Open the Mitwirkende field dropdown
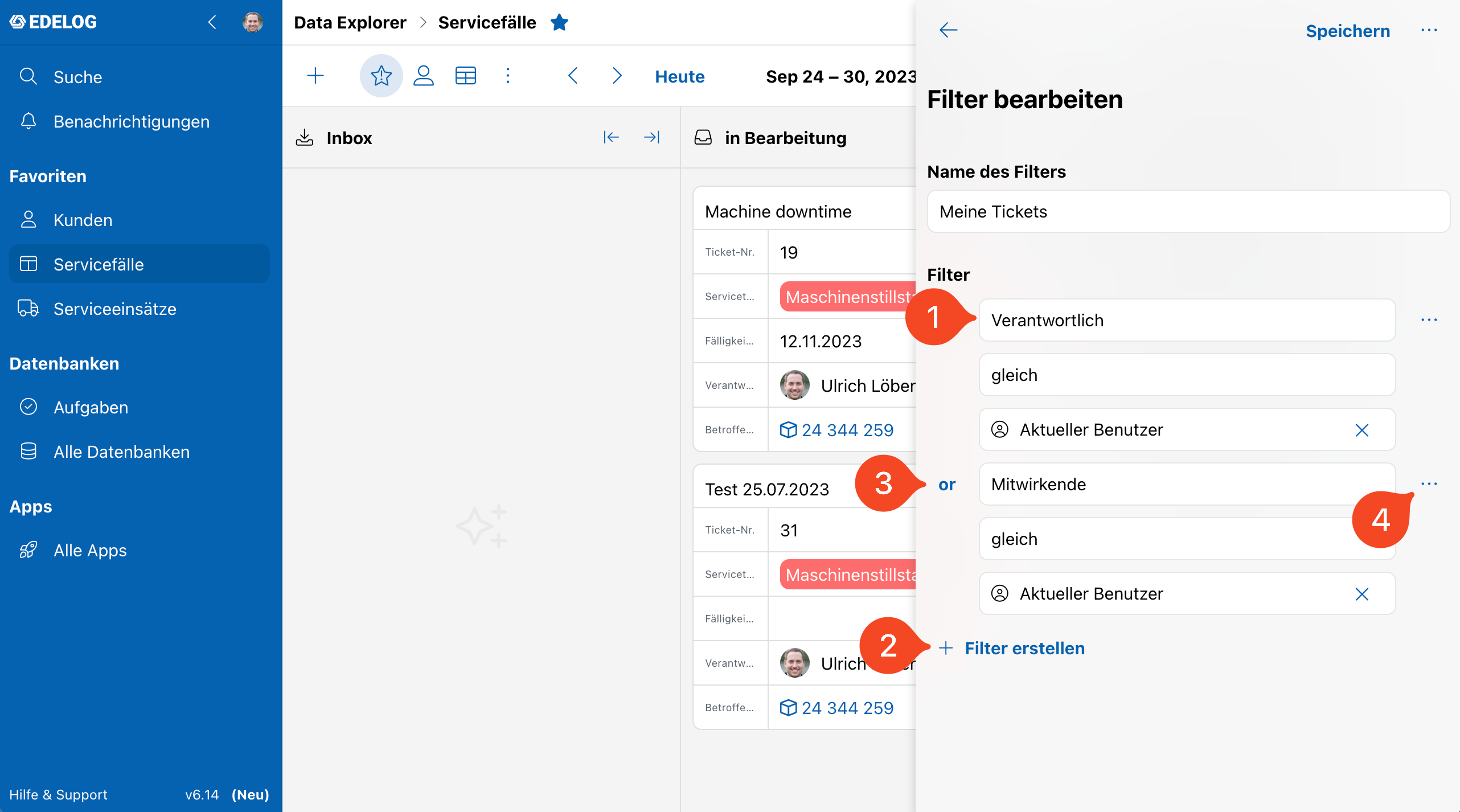1460x812 pixels. (x=1187, y=484)
